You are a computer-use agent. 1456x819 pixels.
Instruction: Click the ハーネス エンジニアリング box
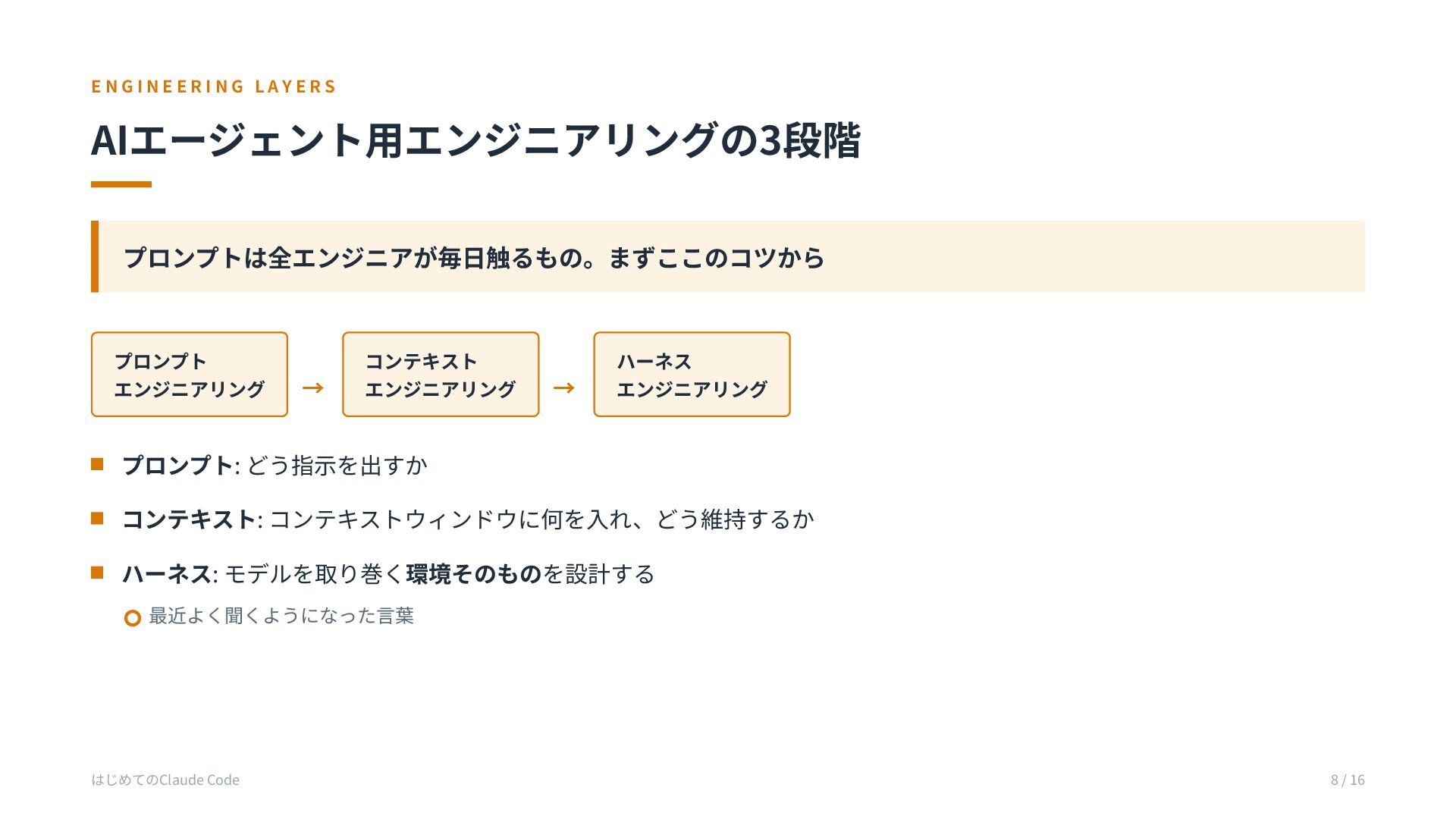(x=692, y=375)
